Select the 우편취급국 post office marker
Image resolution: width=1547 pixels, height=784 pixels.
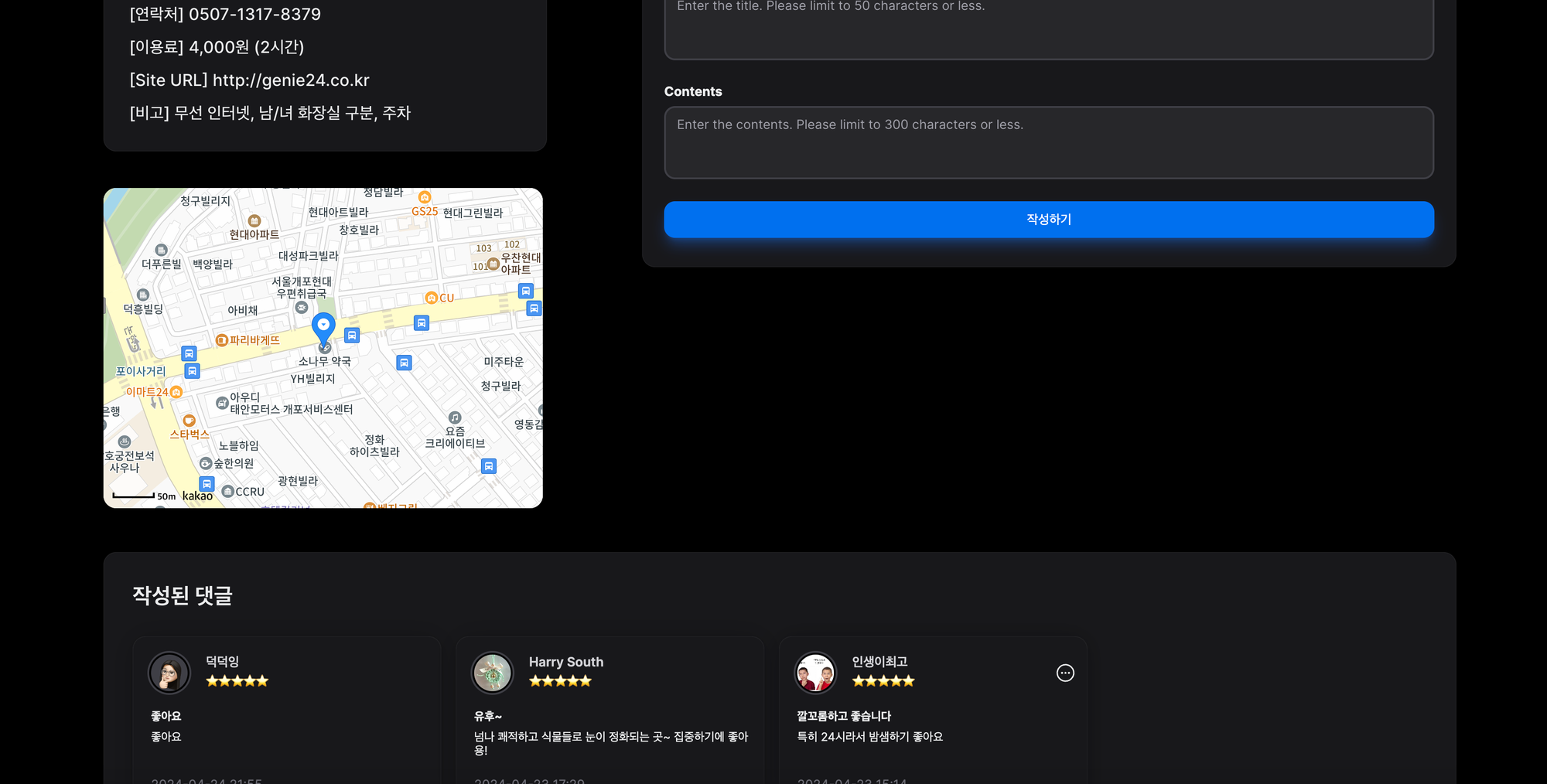(302, 308)
